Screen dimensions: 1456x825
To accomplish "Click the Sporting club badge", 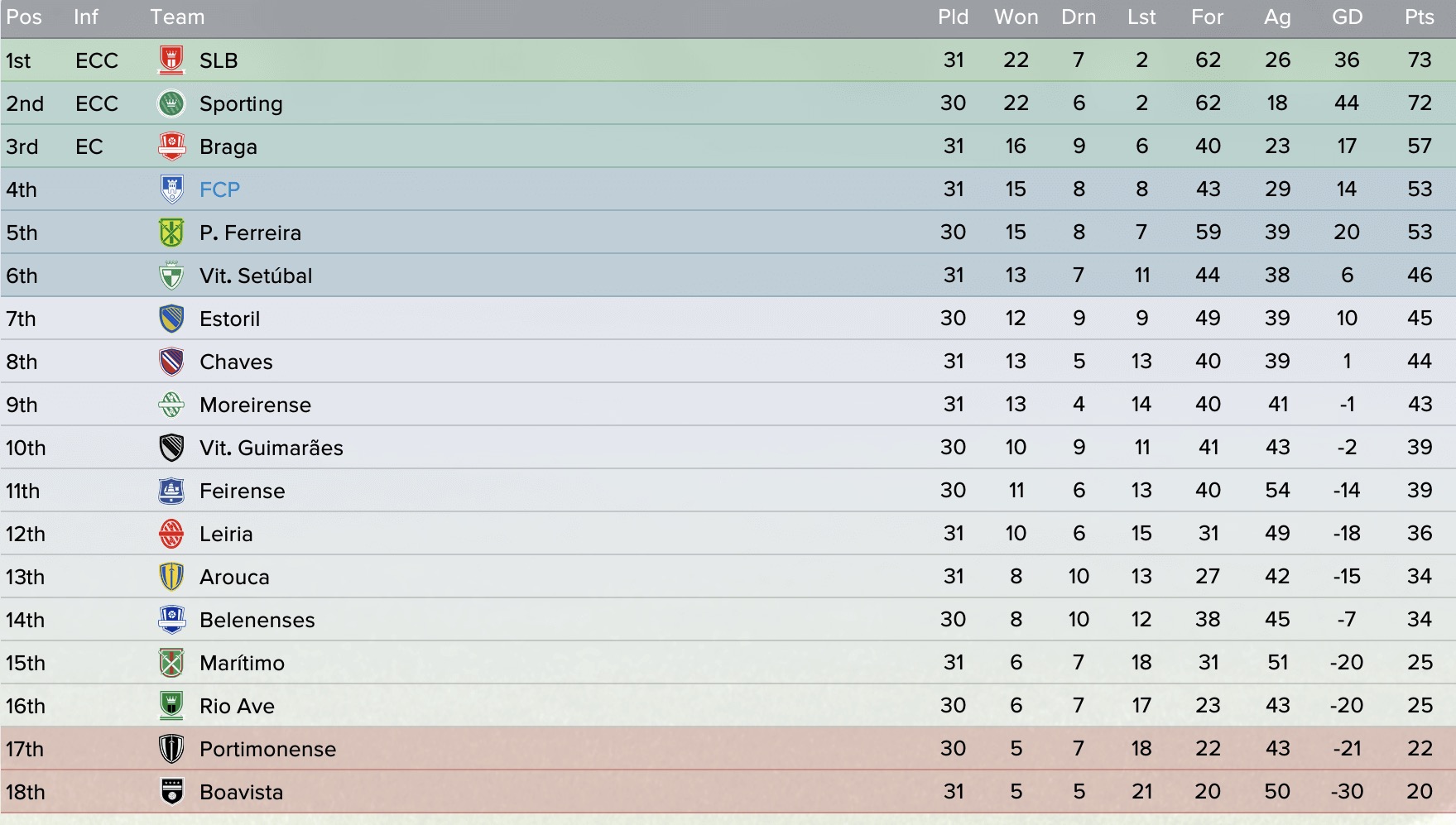I will [x=171, y=103].
